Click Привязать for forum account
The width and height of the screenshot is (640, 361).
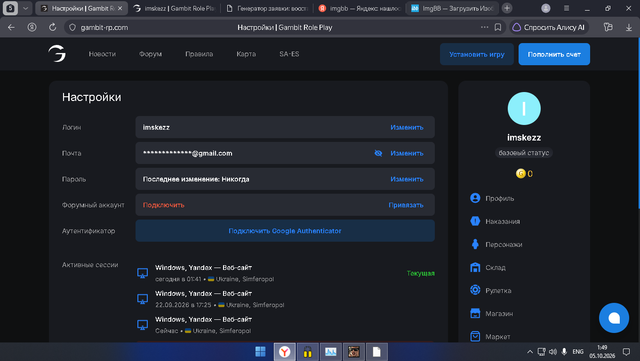click(406, 205)
